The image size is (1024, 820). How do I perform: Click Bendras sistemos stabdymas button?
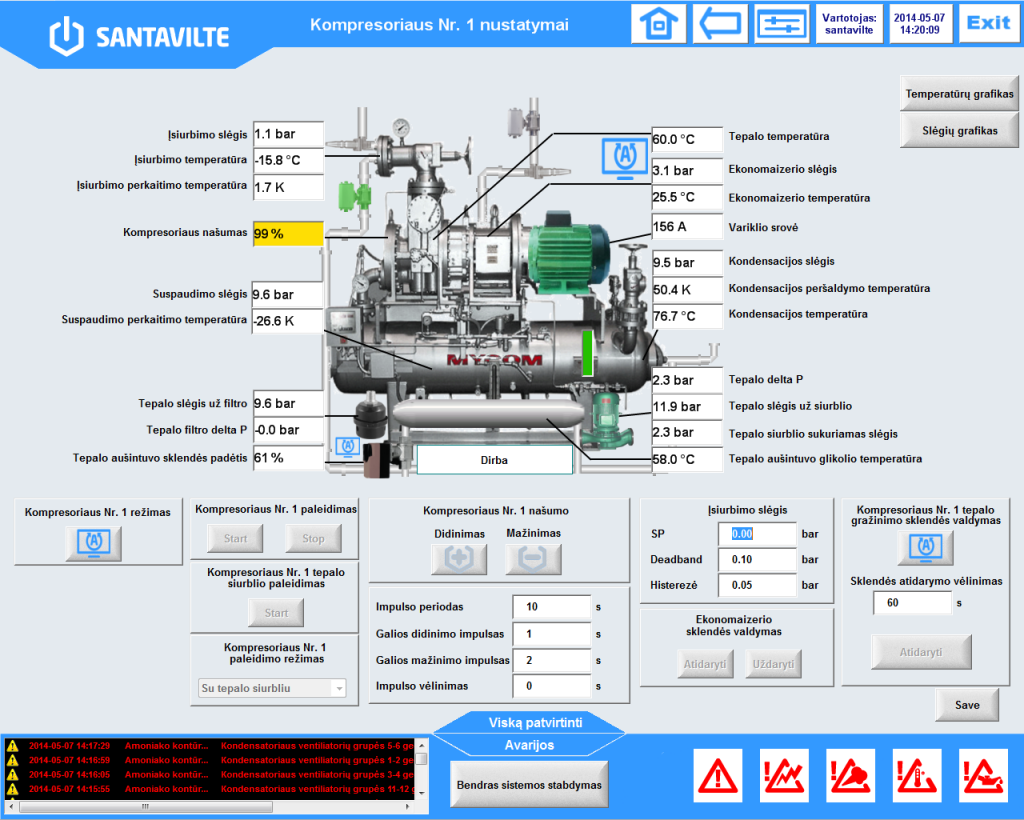point(529,785)
